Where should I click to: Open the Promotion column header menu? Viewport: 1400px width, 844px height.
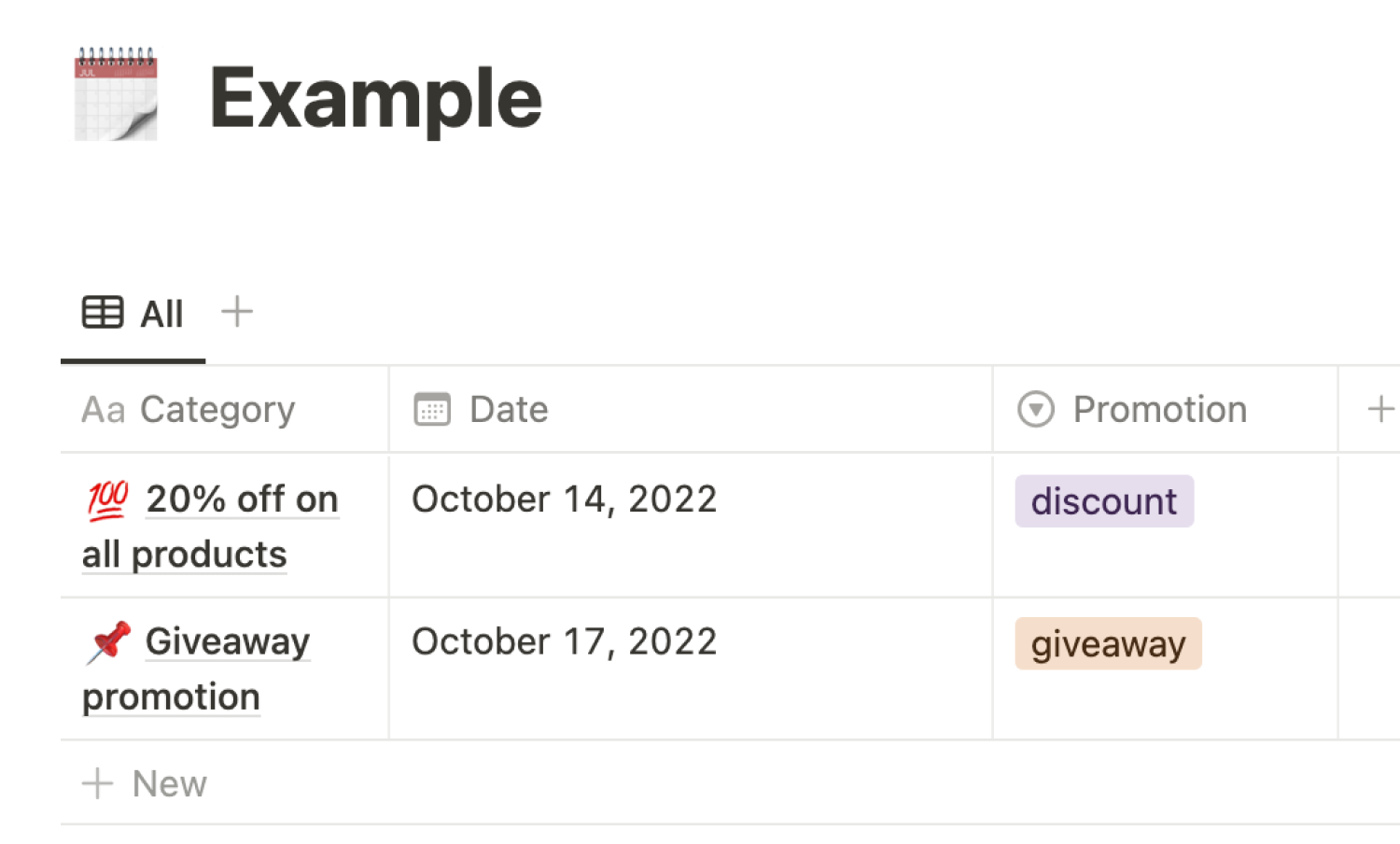click(x=1166, y=410)
